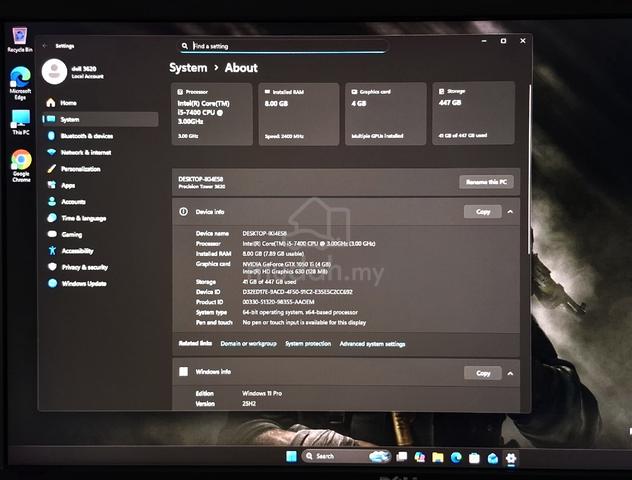This screenshot has width=632, height=480.
Task: Click the Rename this PC button
Action: pos(486,182)
